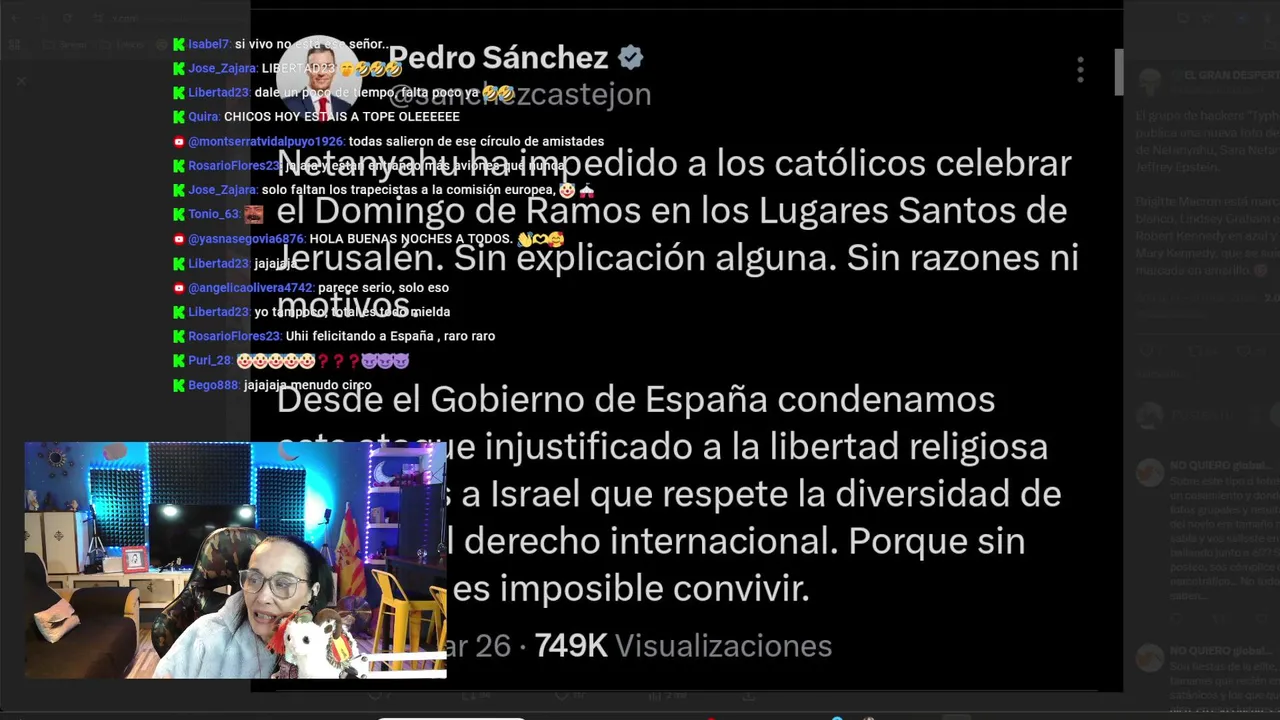1280x720 pixels.
Task: Click the Kick icon next to Isabel7
Action: (x=179, y=44)
